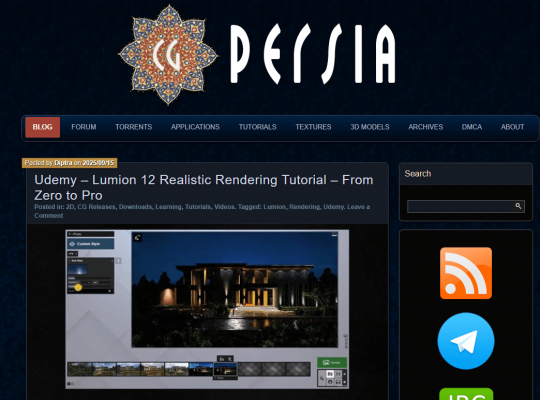Open the TUTORIALS section
Screen dimensions: 540x400
click(x=258, y=127)
